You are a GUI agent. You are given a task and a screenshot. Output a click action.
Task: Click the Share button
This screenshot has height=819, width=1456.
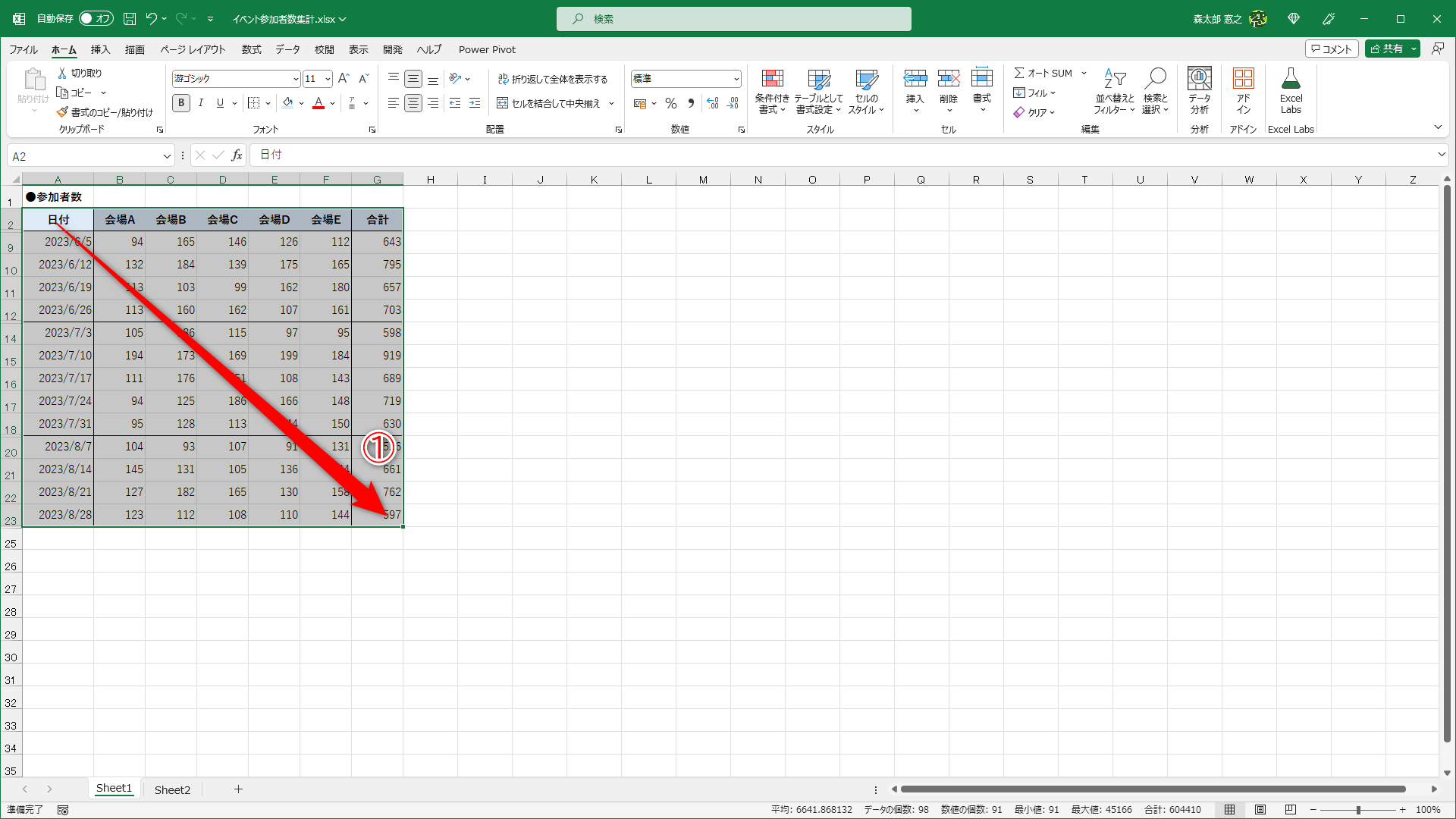1386,49
